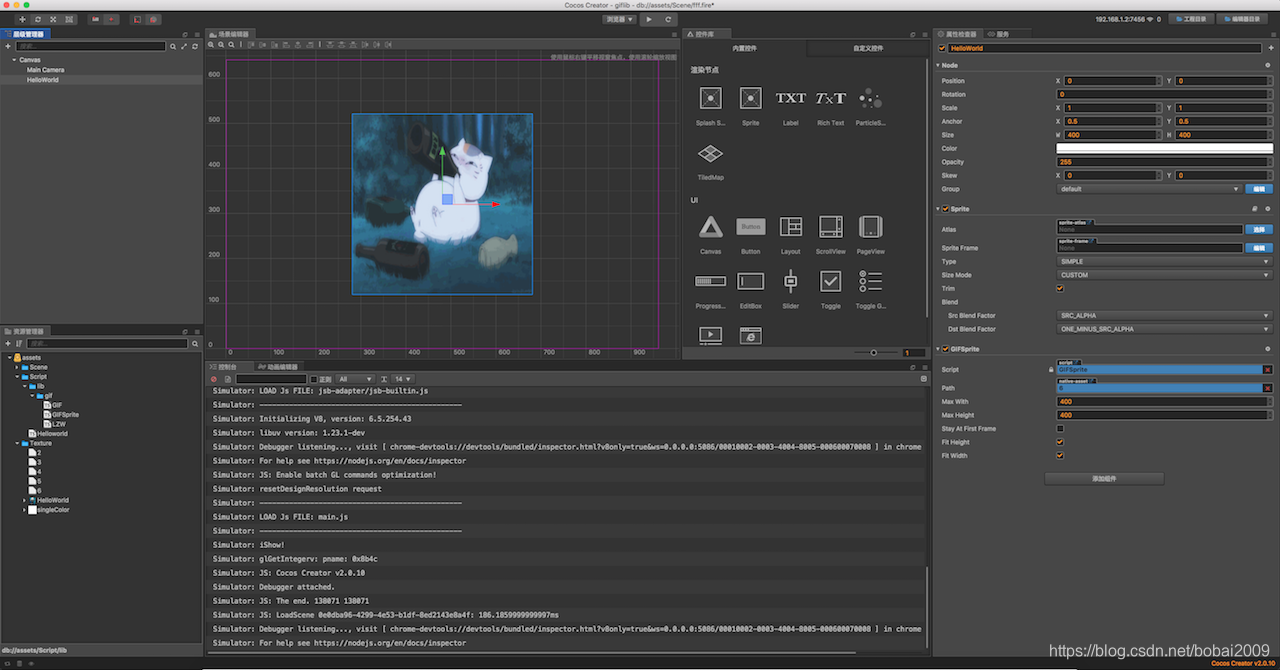Click the blue button beside Atlas field
Viewport: 1280px width, 670px height.
[x=1259, y=229]
